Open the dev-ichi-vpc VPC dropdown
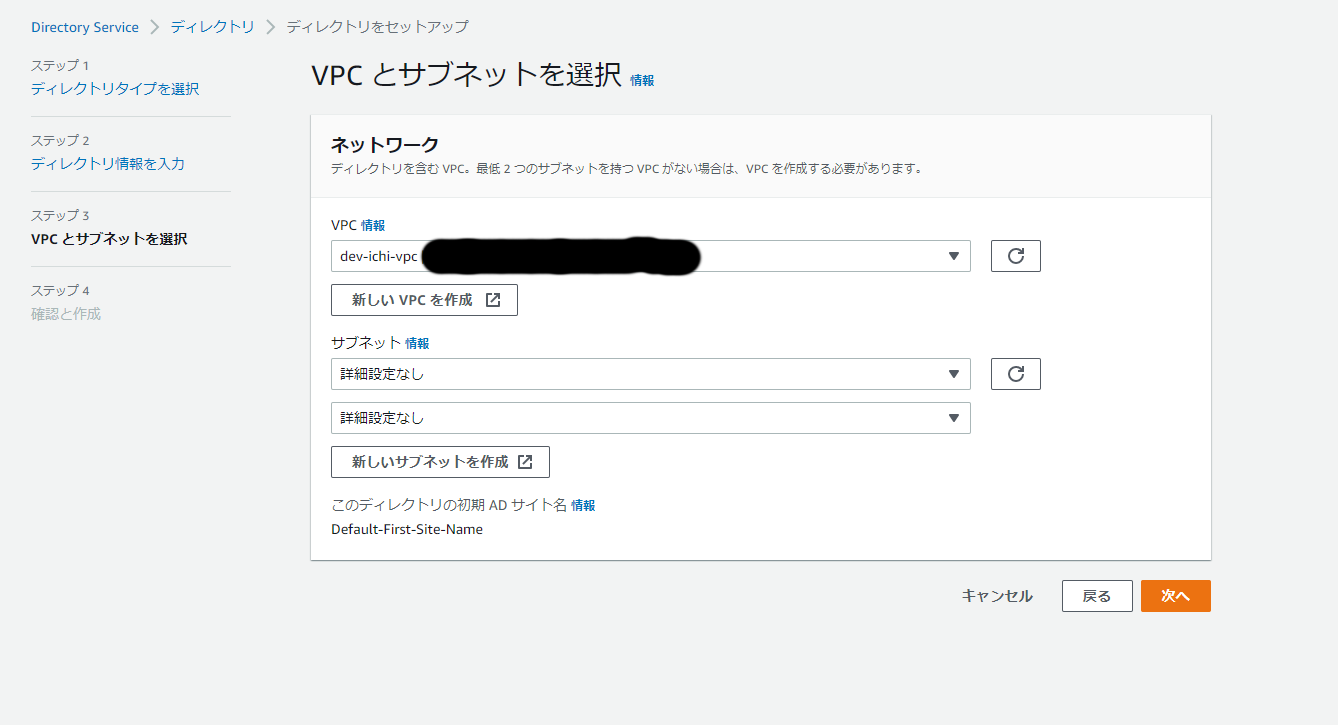The width and height of the screenshot is (1338, 725). pyautogui.click(x=650, y=256)
